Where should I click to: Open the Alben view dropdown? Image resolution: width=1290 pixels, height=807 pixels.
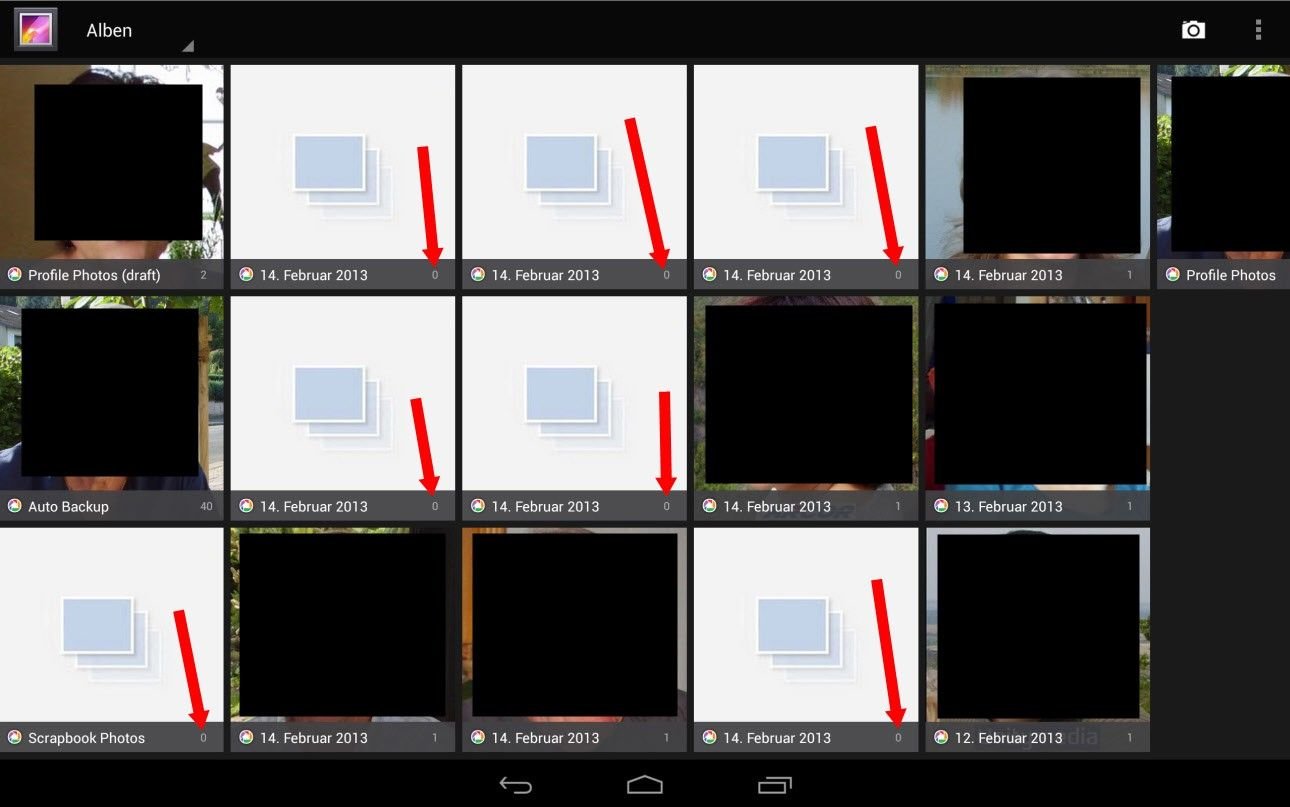click(x=139, y=30)
